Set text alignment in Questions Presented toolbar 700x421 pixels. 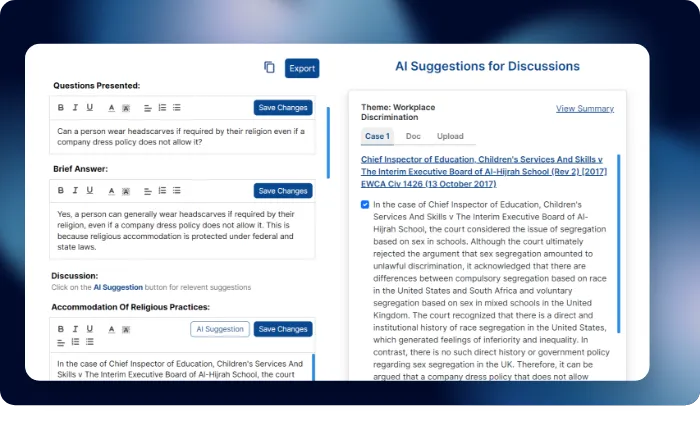tap(148, 108)
